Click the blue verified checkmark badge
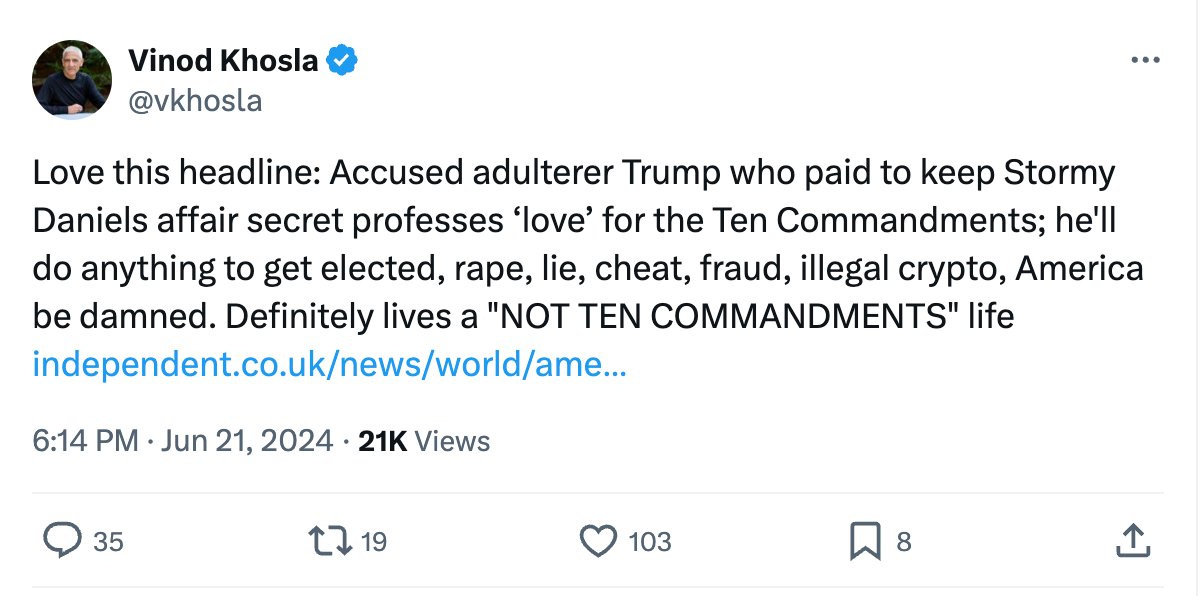Image resolution: width=1204 pixels, height=596 pixels. tap(343, 61)
